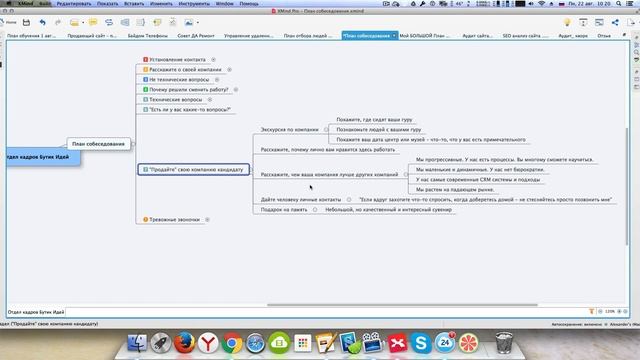Click the Boundary icon in the toolbar
Viewport: 640px width, 360px height.
pyautogui.click(x=125, y=22)
